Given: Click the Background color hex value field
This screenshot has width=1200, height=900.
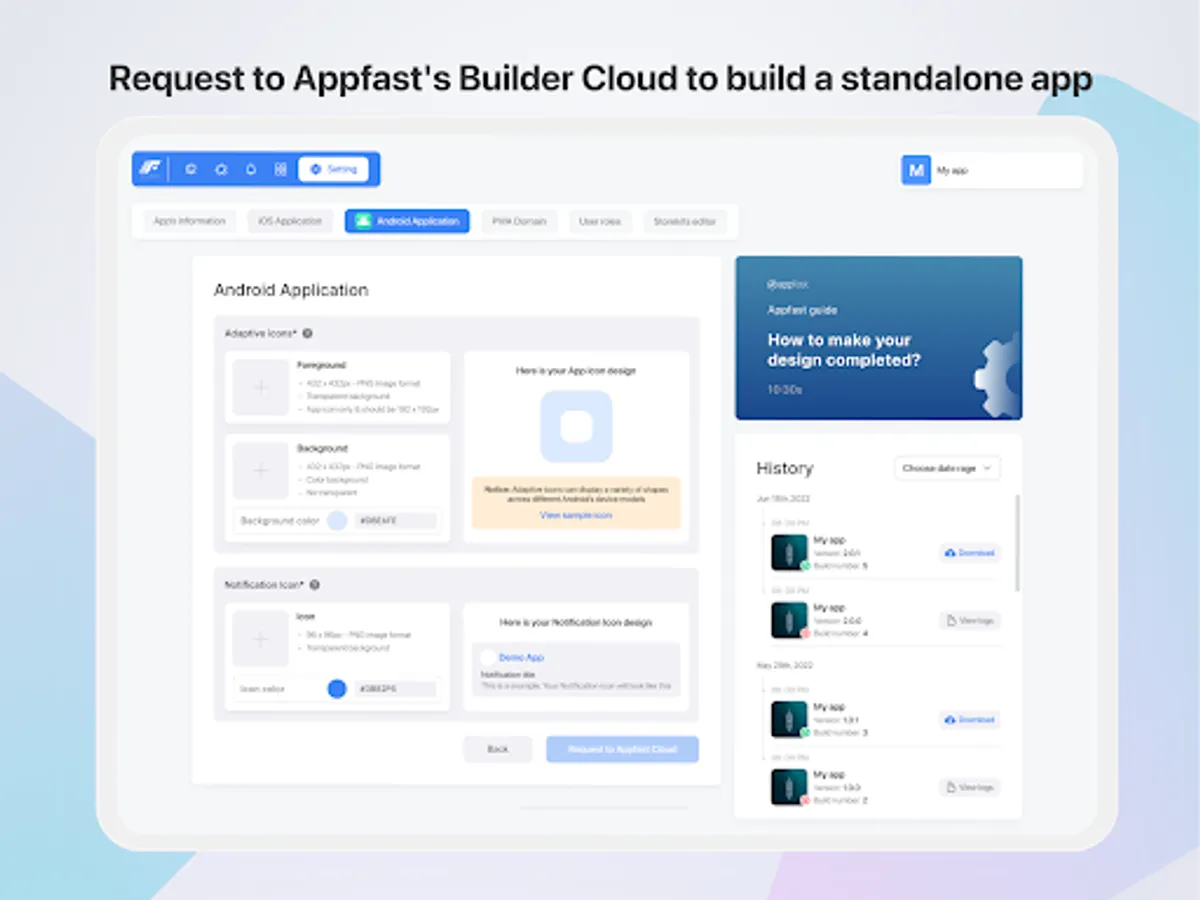Looking at the screenshot, I should [x=395, y=521].
